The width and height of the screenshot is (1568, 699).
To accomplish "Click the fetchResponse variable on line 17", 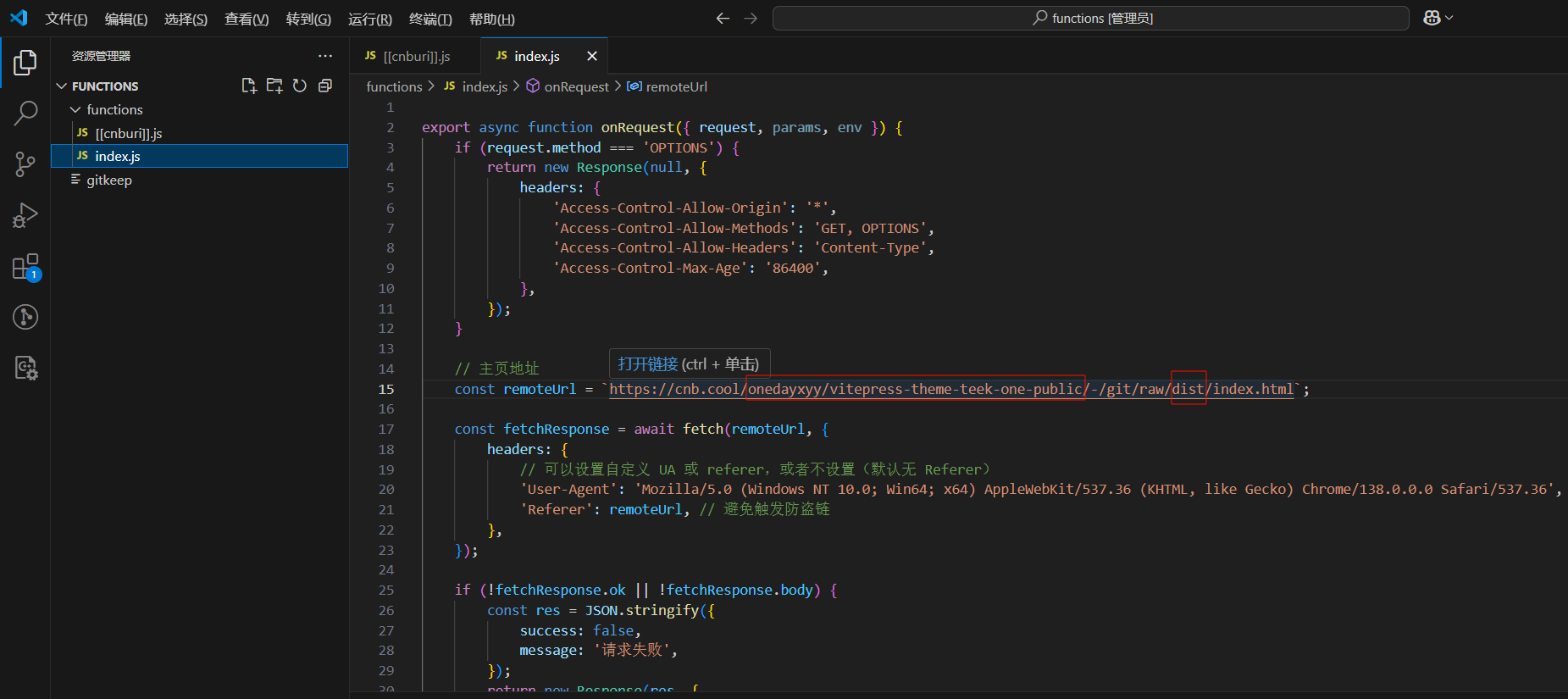I will coord(557,429).
